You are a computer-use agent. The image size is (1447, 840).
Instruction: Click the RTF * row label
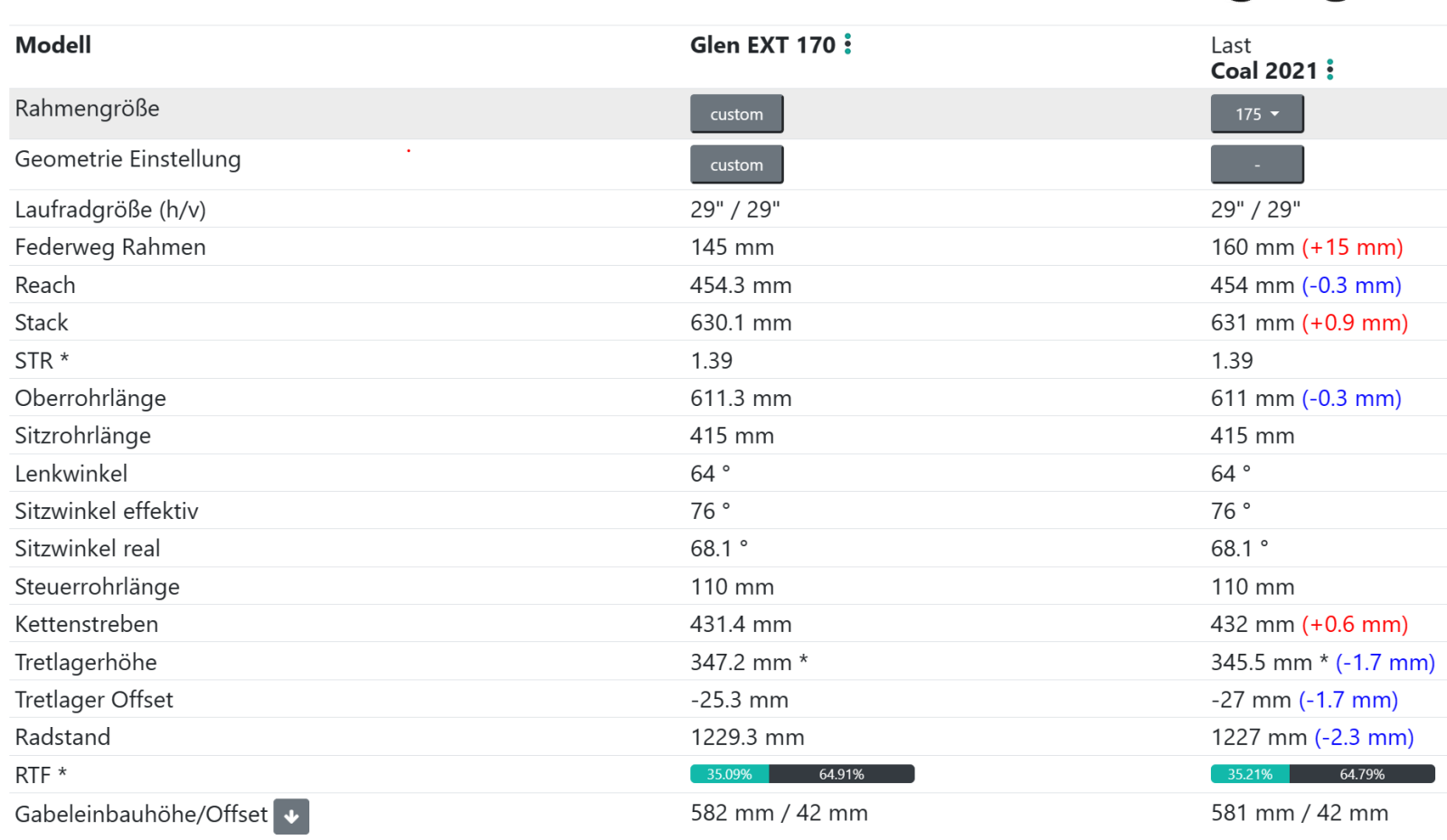tap(41, 775)
